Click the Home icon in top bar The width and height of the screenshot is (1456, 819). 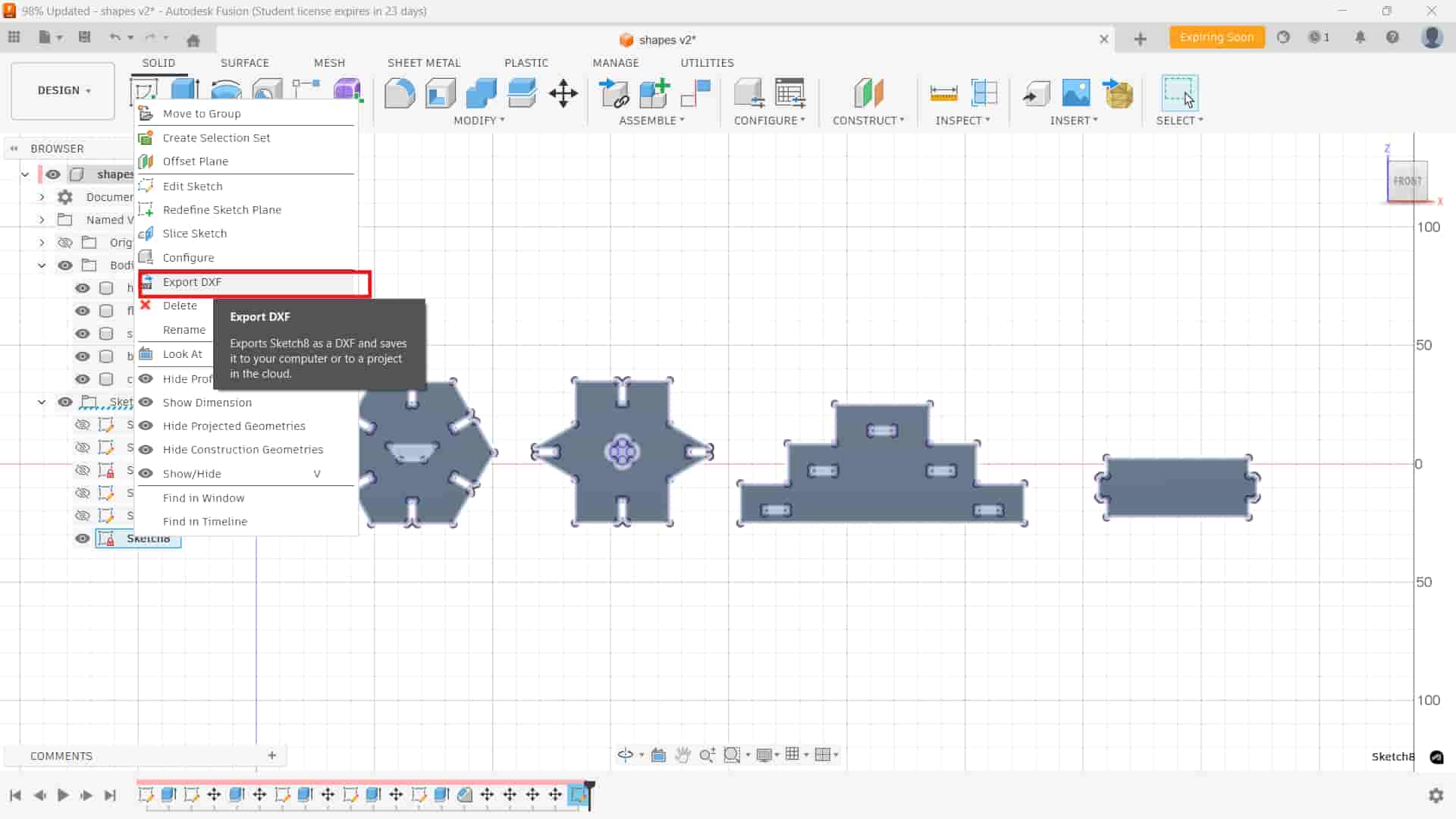193,40
